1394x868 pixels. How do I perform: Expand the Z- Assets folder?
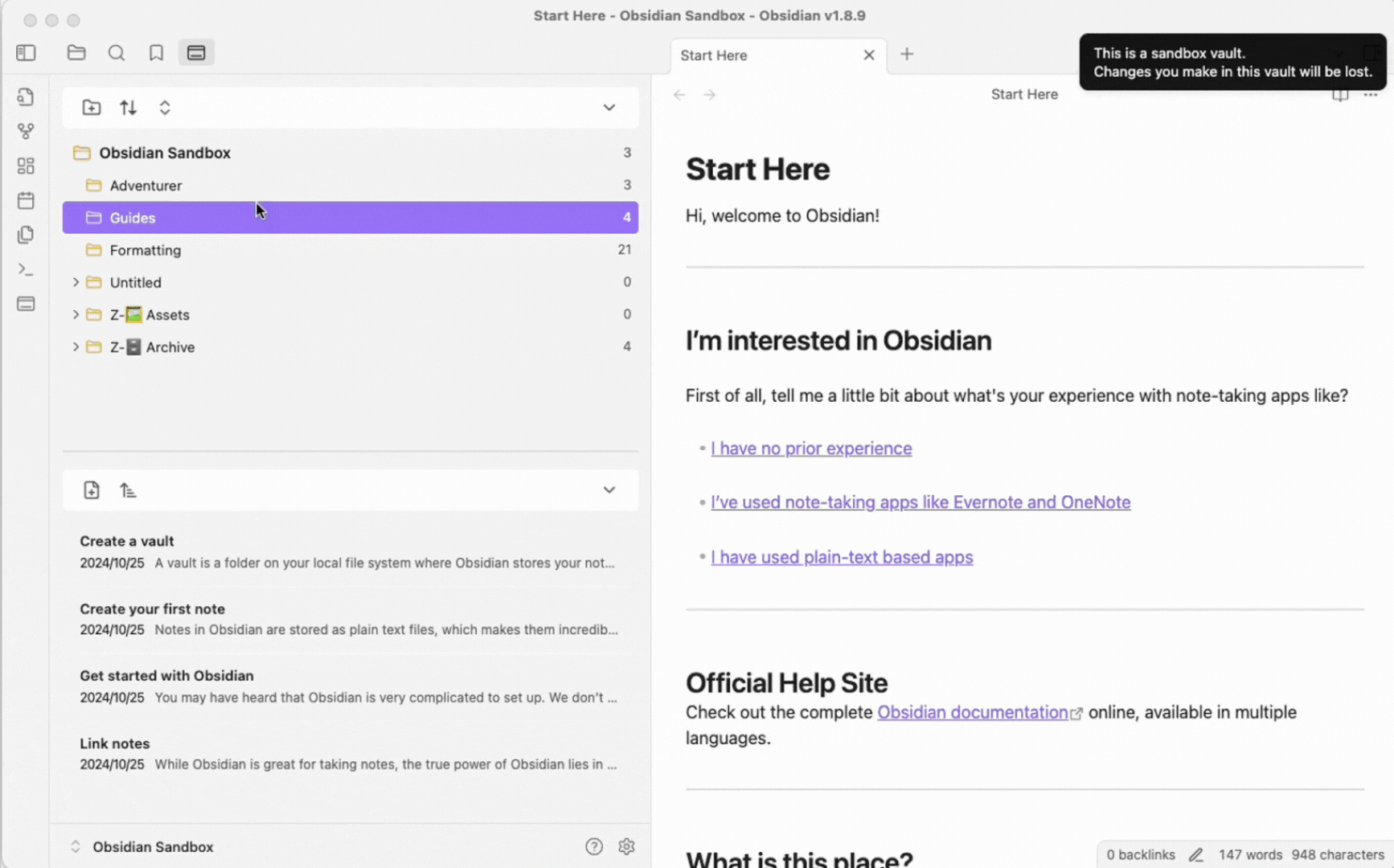point(76,314)
